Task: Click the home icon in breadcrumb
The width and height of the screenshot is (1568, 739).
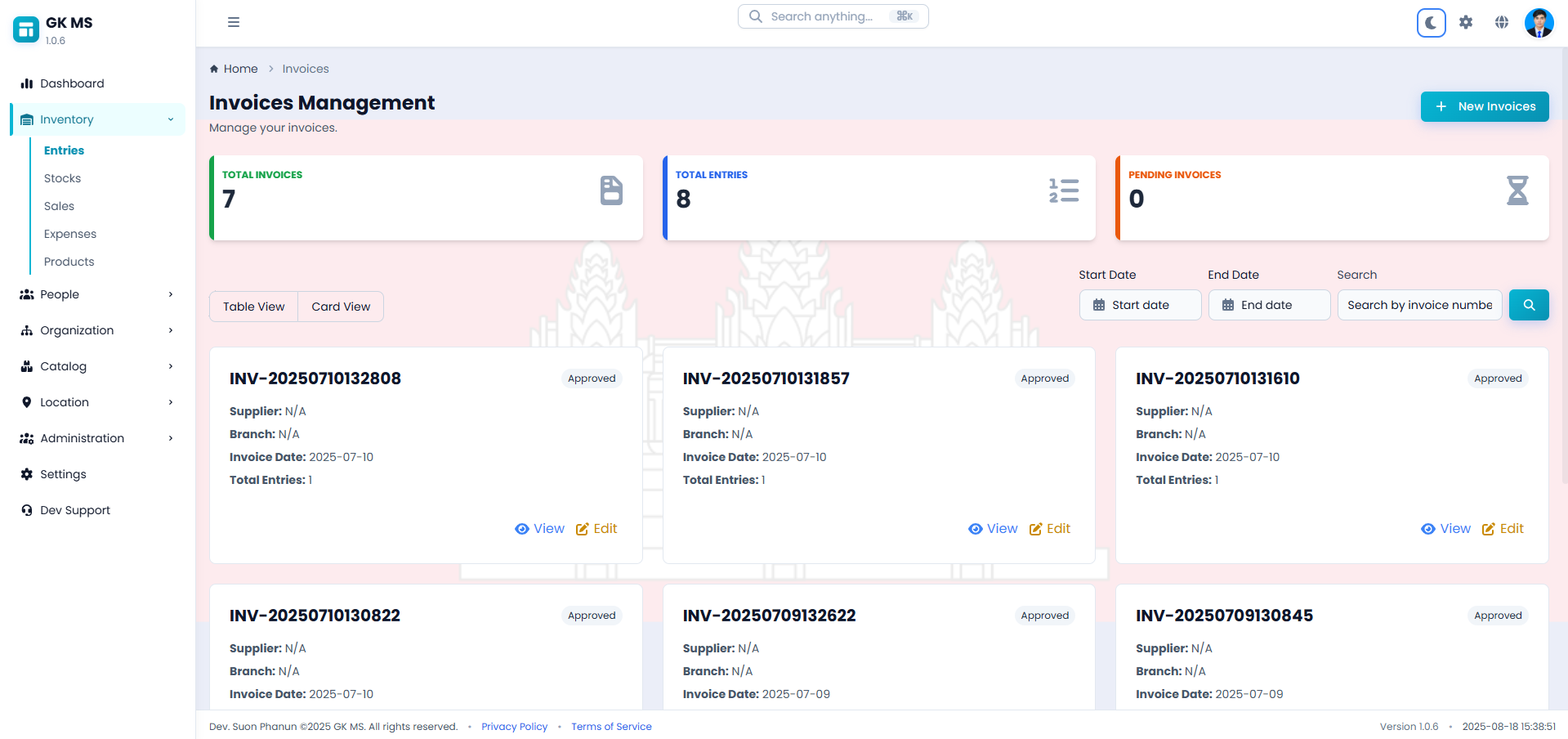Action: (x=212, y=69)
